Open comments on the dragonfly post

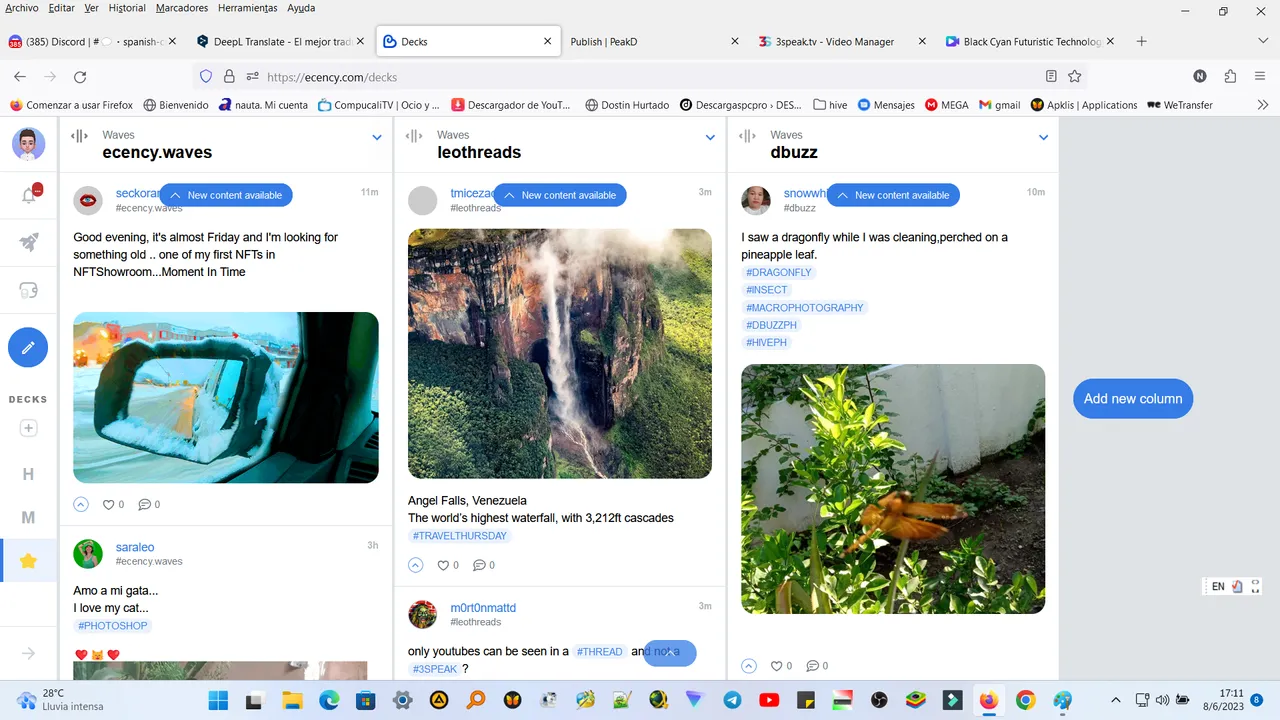tap(812, 666)
